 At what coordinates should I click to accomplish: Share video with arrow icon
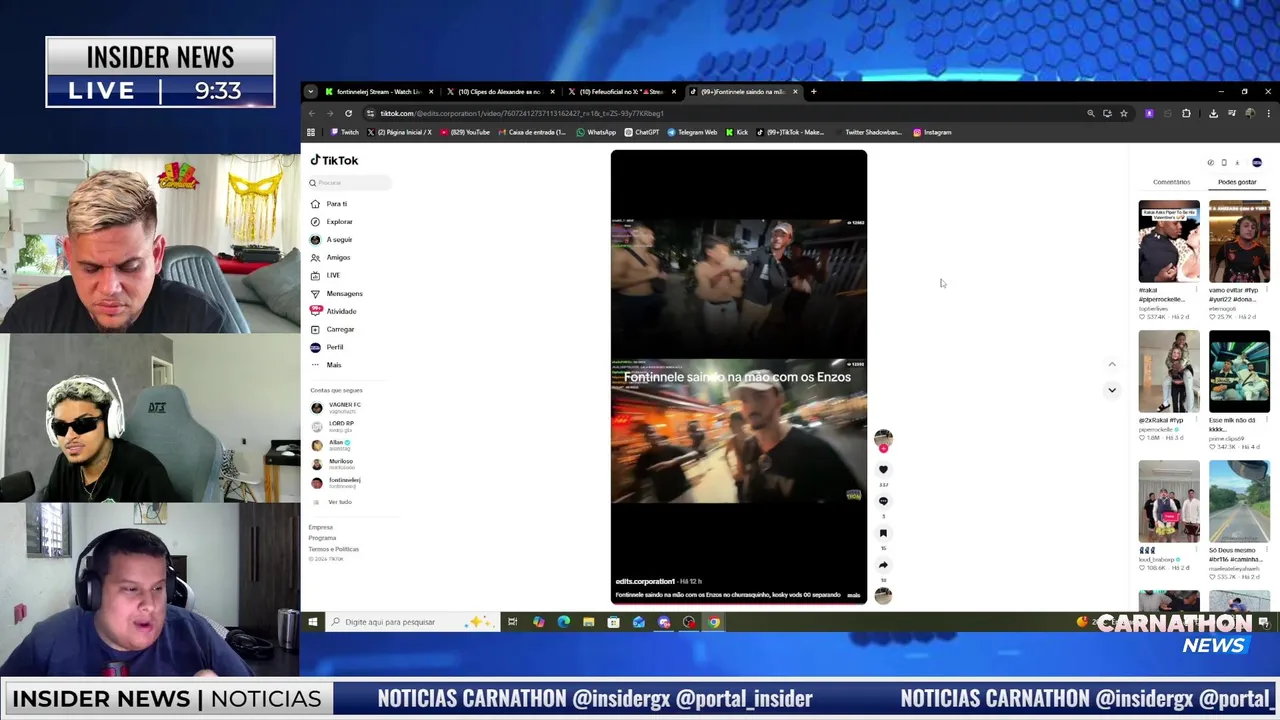pos(883,565)
